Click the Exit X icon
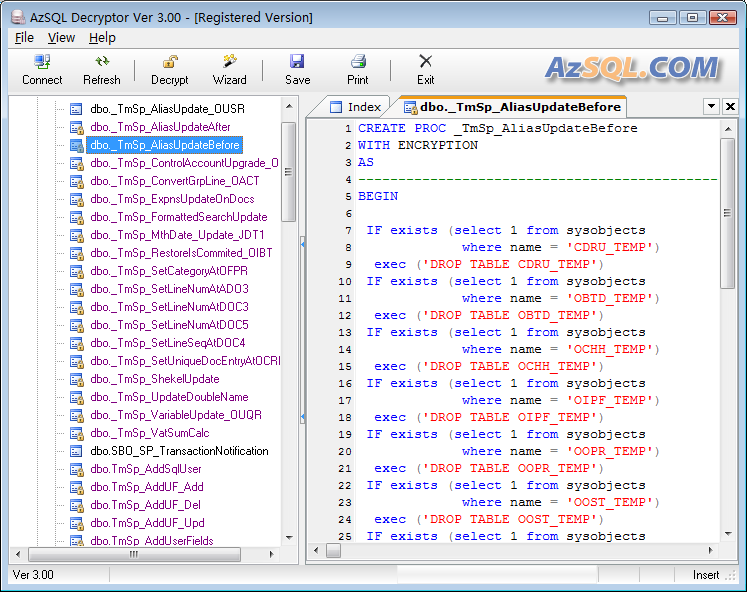 [425, 61]
